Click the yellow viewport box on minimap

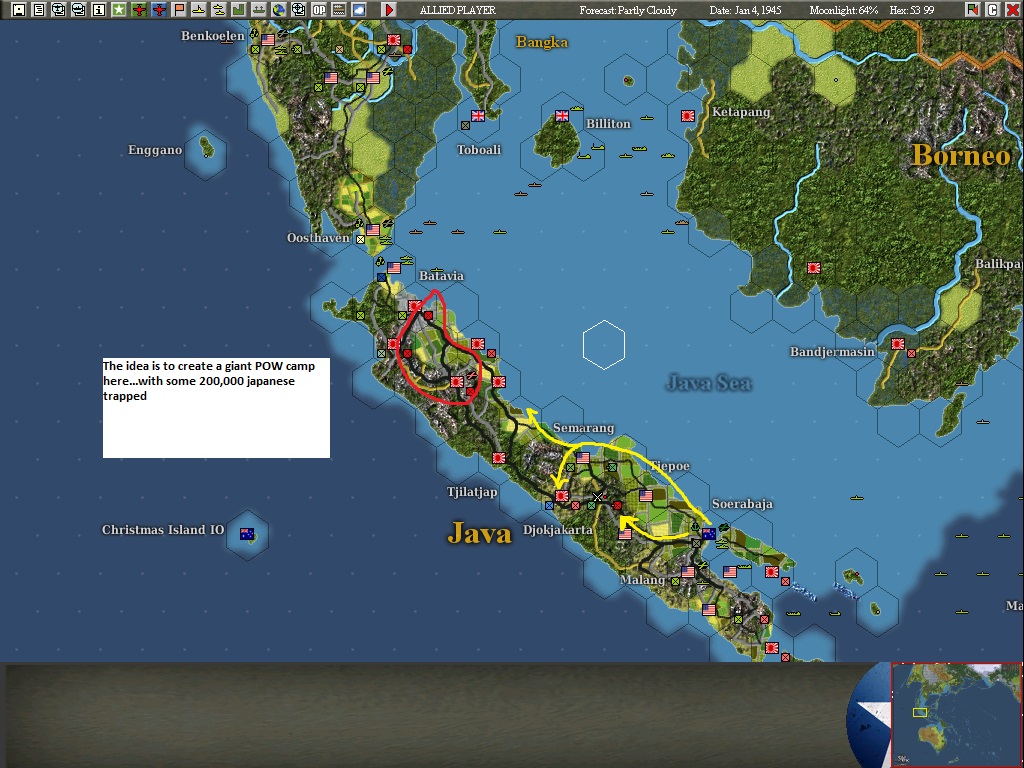pyautogui.click(x=920, y=712)
